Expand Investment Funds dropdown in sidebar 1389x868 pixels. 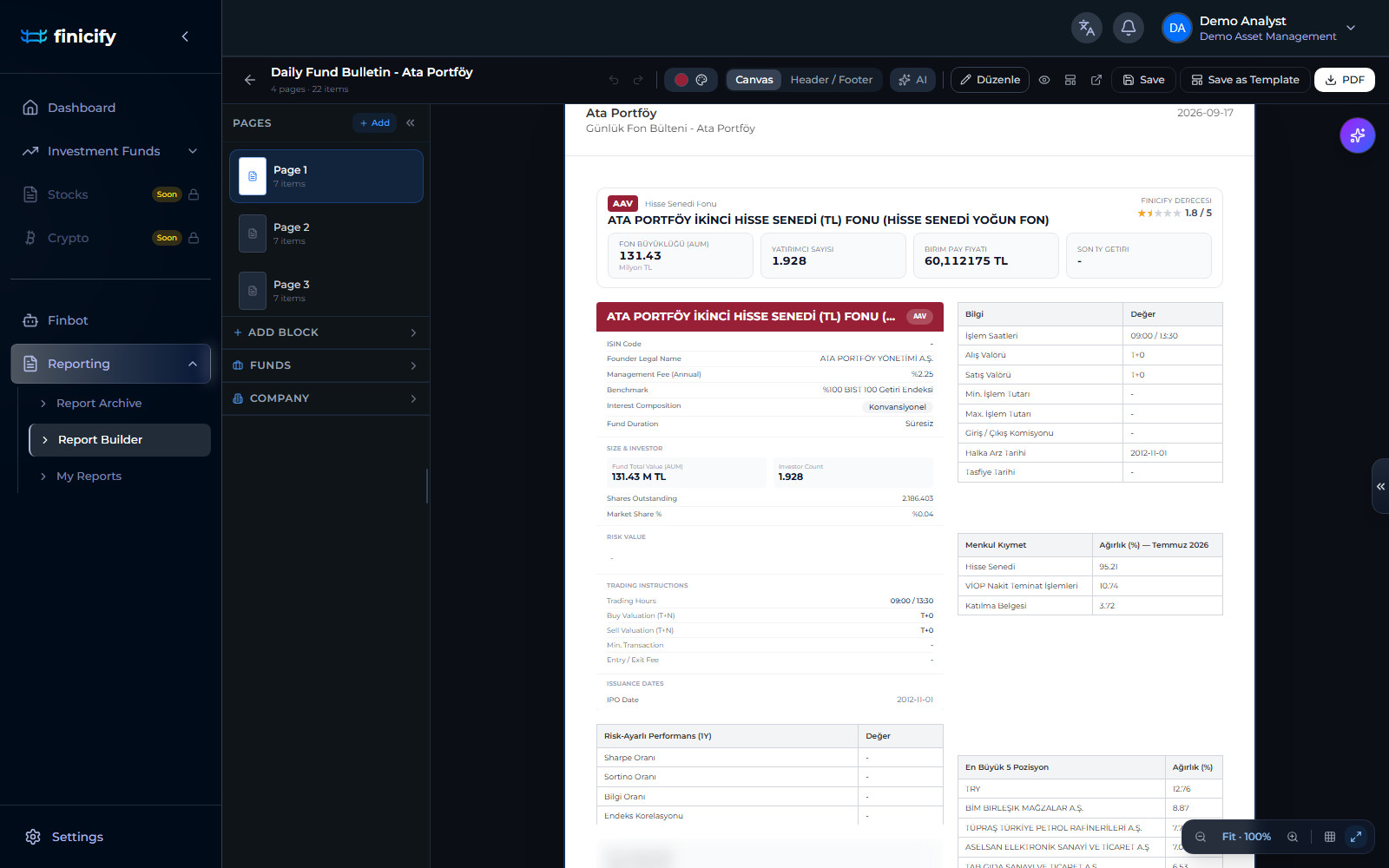tap(110, 151)
